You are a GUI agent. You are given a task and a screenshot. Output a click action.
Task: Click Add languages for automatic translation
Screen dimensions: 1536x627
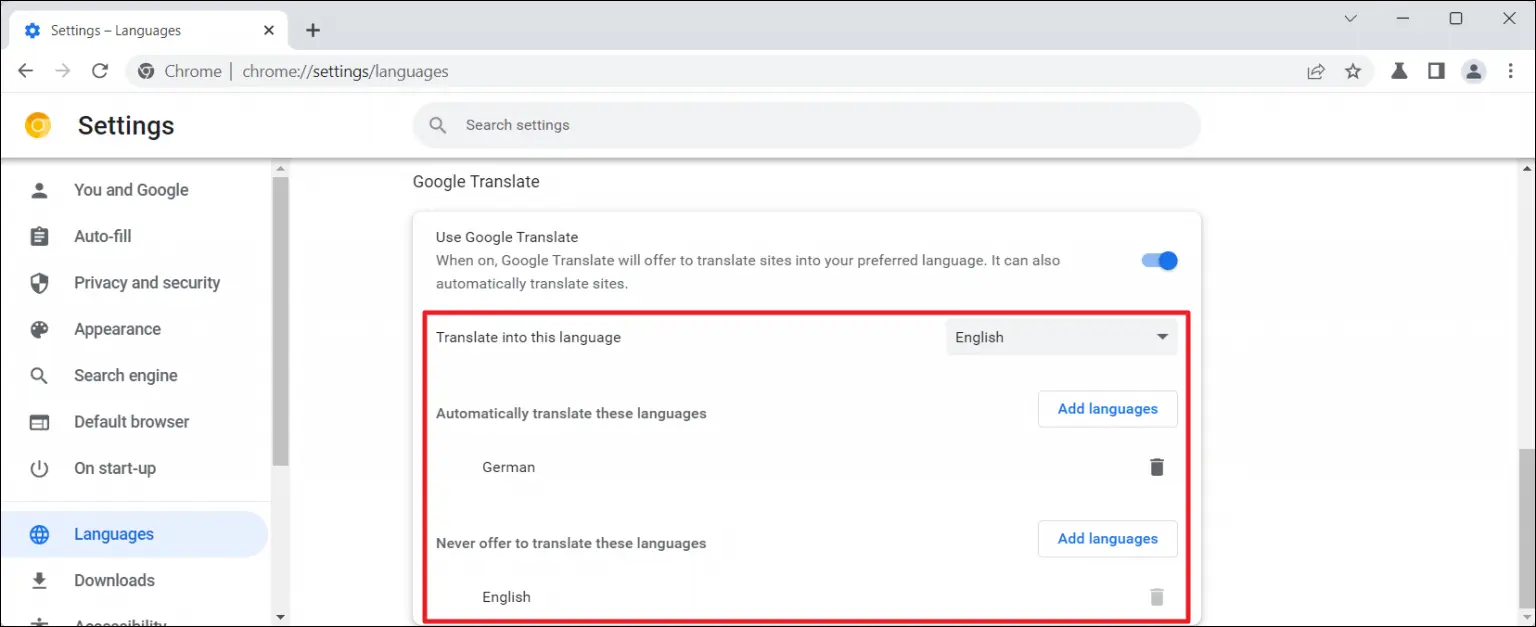[1107, 409]
